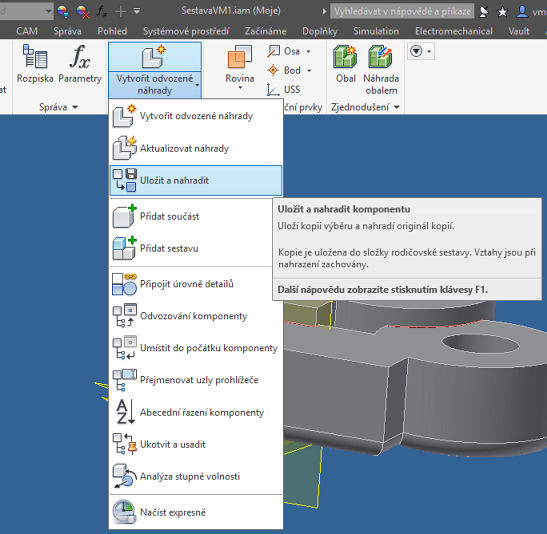Click the help search input field
Image resolution: width=547 pixels, height=534 pixels.
click(402, 12)
